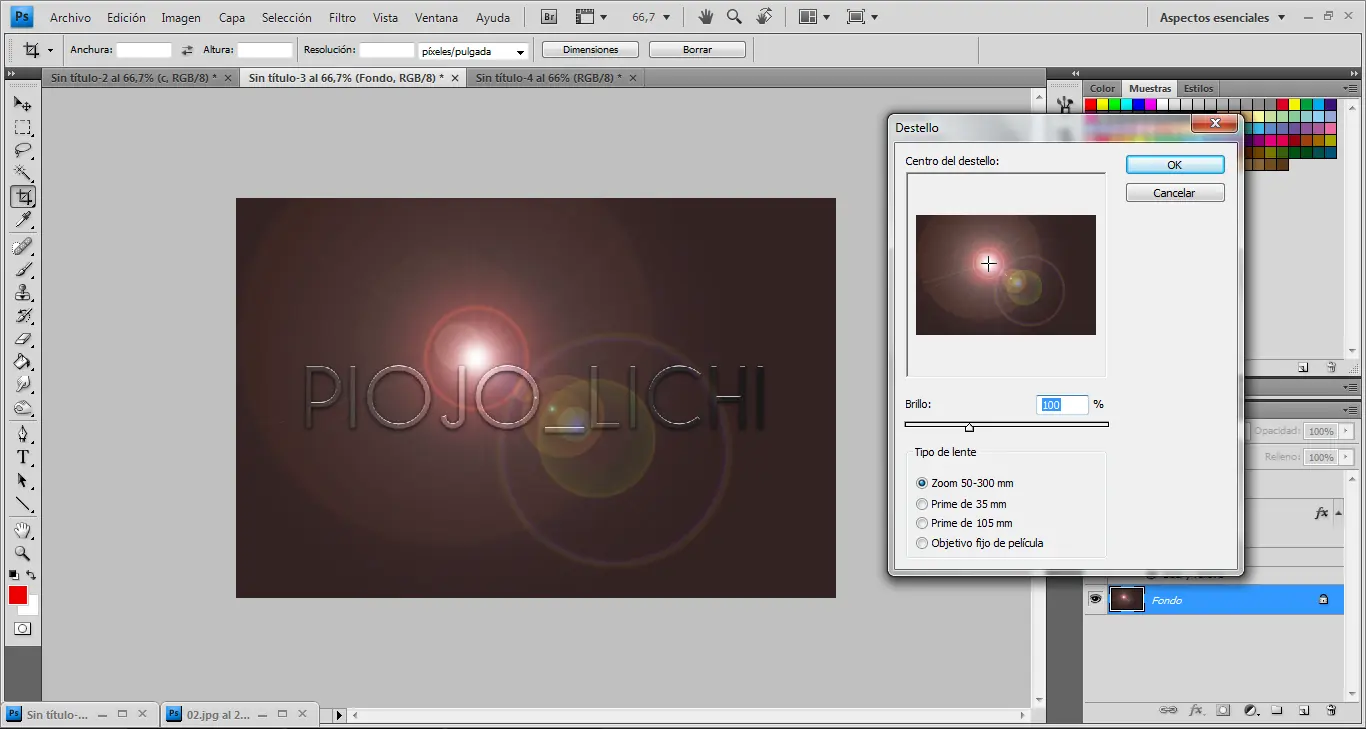Hide the Fondo layer with eye icon
Image resolution: width=1366 pixels, height=729 pixels.
pyautogui.click(x=1095, y=599)
